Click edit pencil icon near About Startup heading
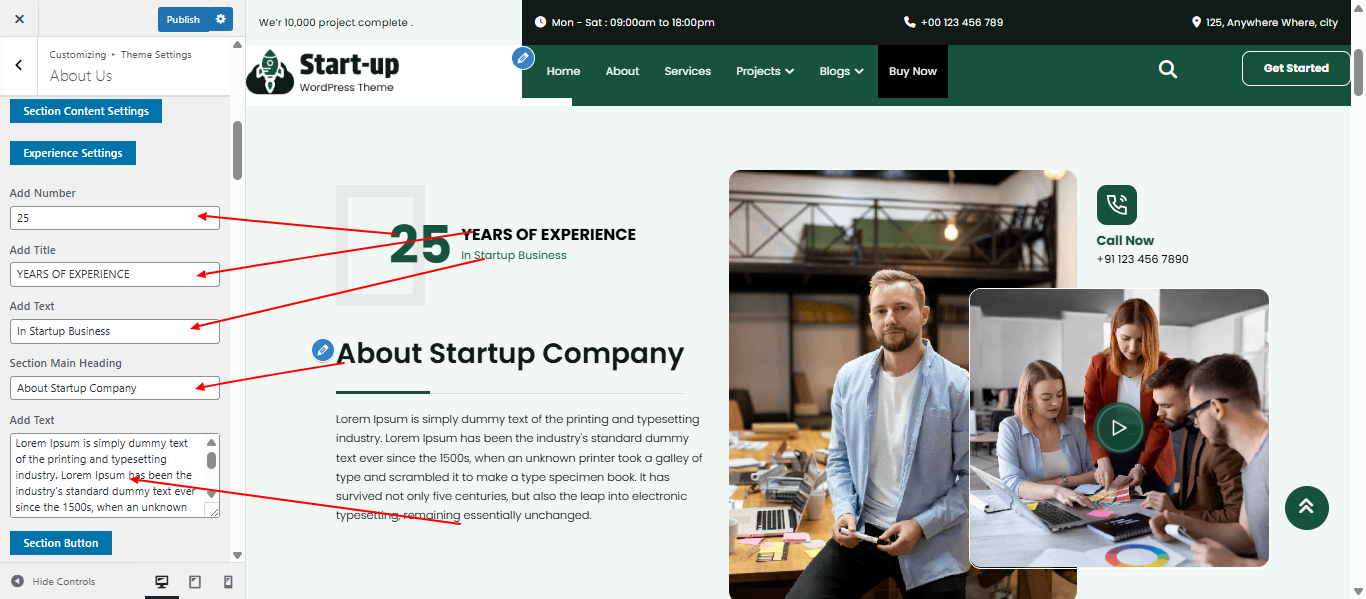1366x599 pixels. [322, 350]
